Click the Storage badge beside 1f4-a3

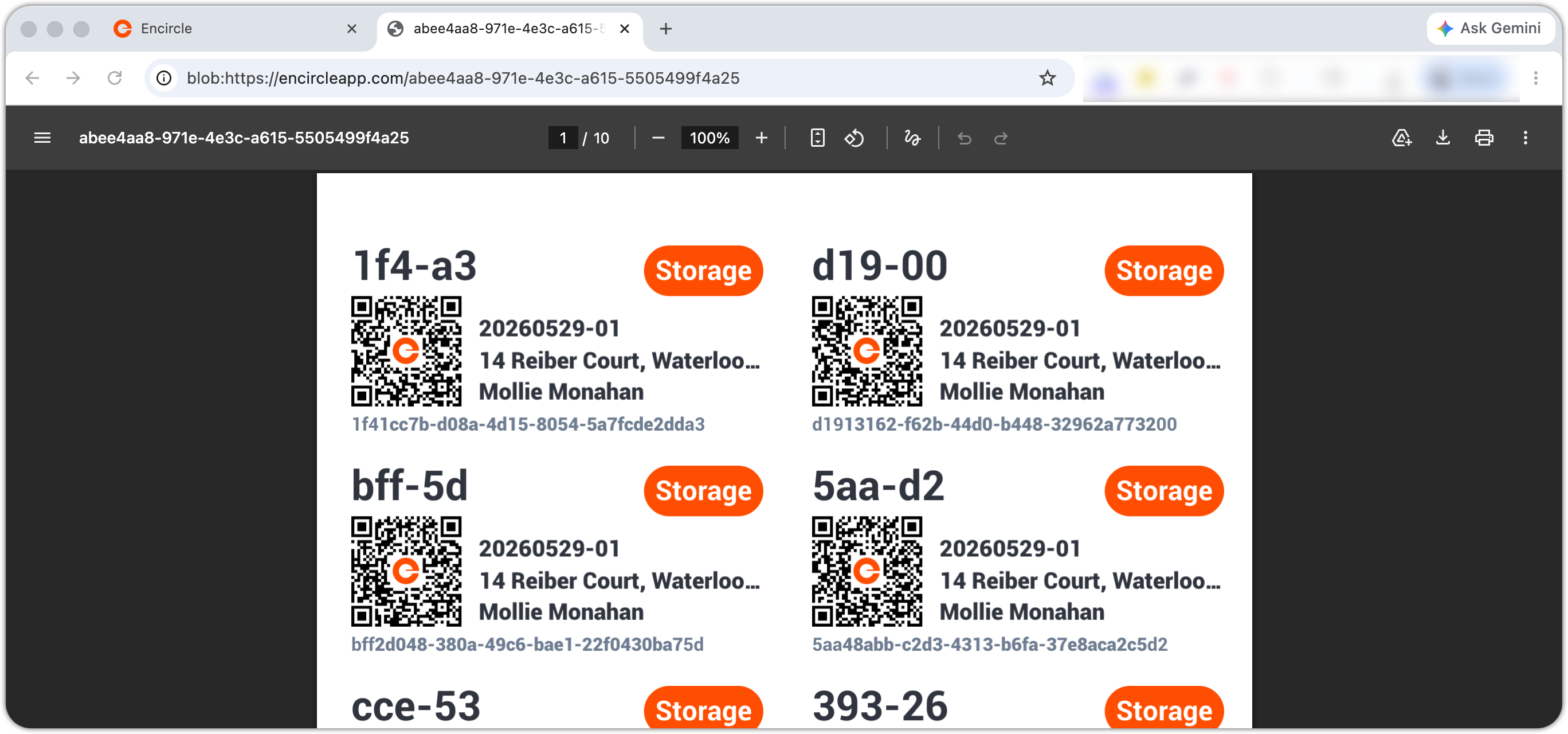(703, 271)
